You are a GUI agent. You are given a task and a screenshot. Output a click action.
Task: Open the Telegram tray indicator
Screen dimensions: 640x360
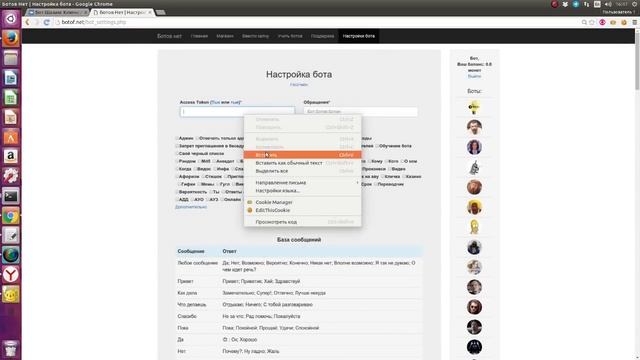coord(576,4)
